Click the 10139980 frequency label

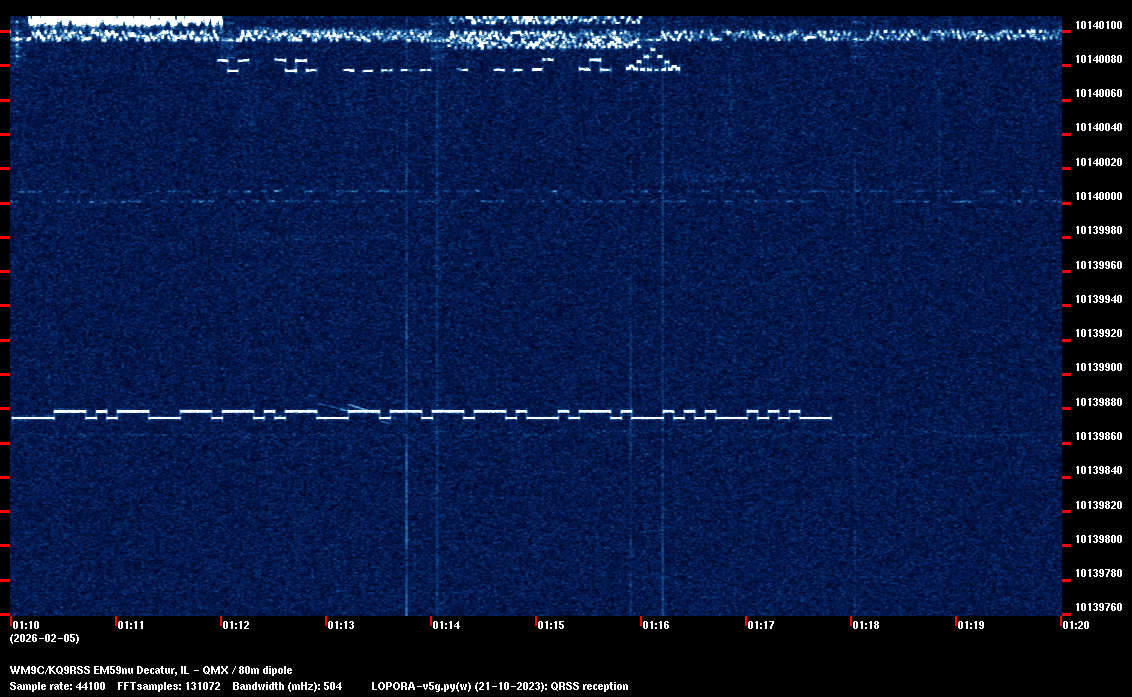point(1099,230)
